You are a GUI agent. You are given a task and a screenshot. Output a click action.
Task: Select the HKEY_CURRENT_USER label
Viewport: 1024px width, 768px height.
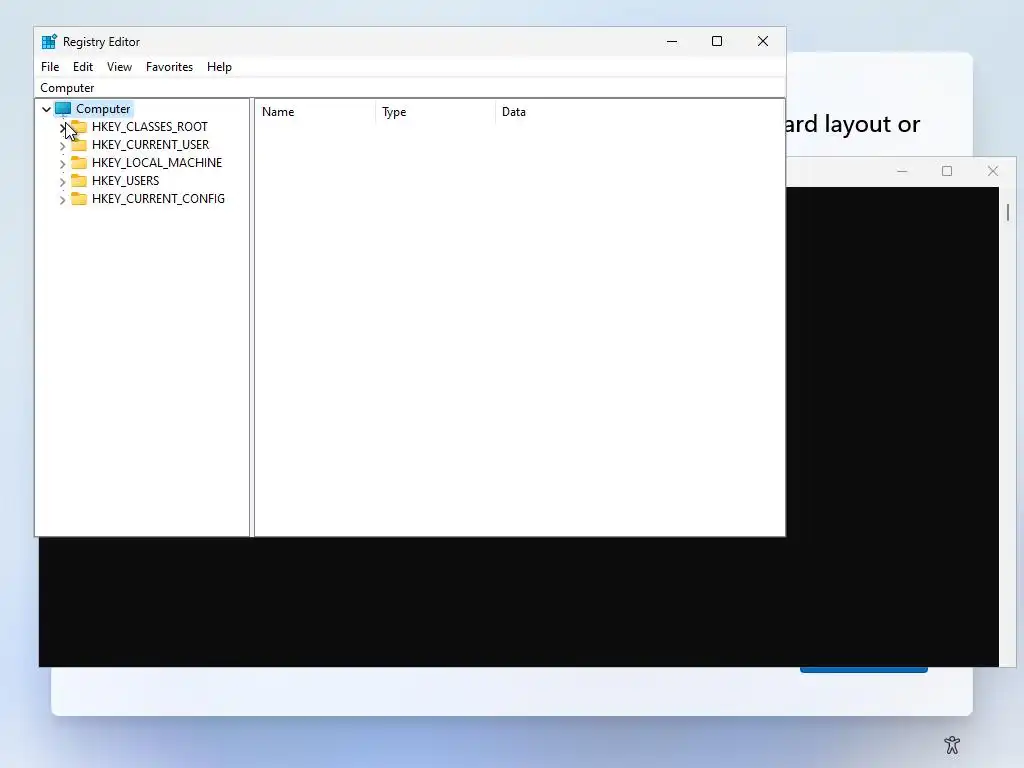150,144
